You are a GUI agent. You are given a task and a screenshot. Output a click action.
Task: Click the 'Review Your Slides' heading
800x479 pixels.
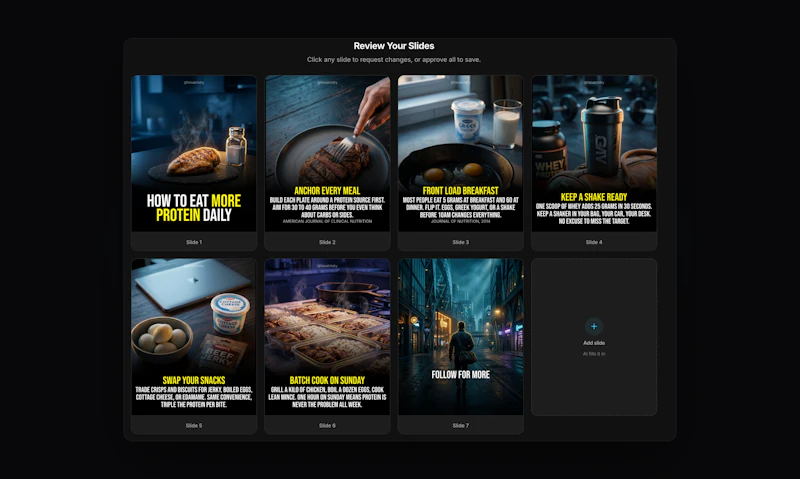(394, 46)
